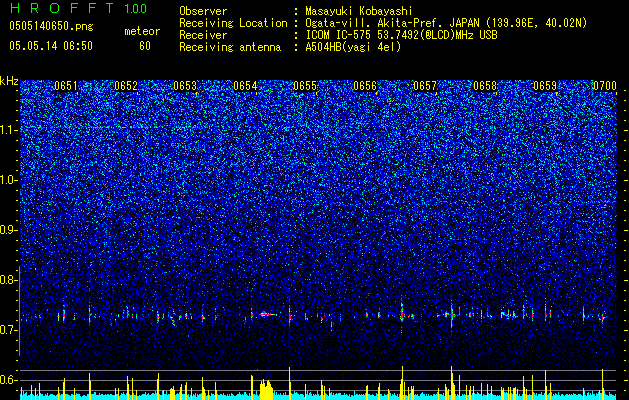Select the filename 0505140650.png
629x400 pixels.
click(x=51, y=26)
